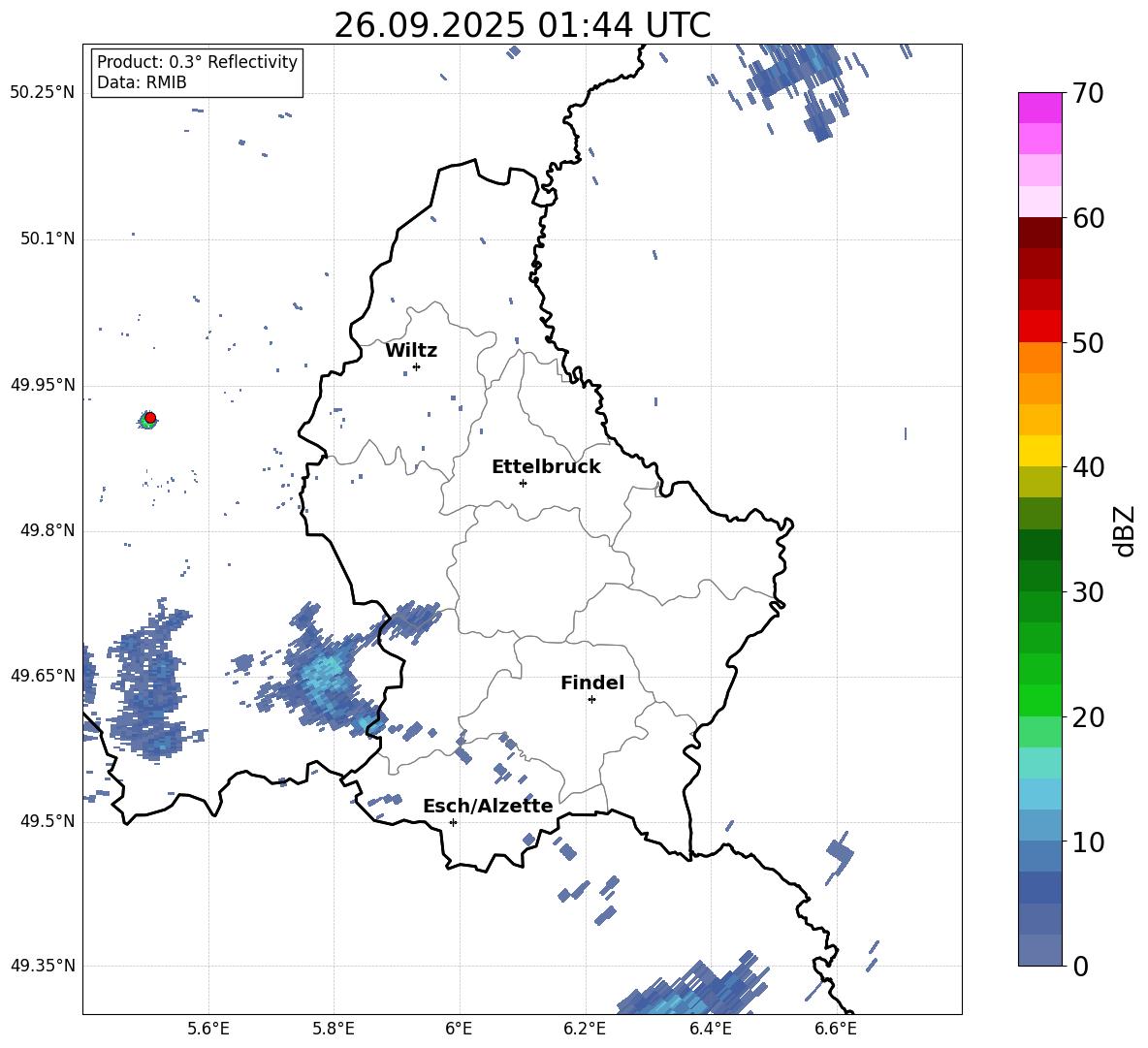Click the cross marker below the Findel label
1148x1048 pixels.
point(591,700)
